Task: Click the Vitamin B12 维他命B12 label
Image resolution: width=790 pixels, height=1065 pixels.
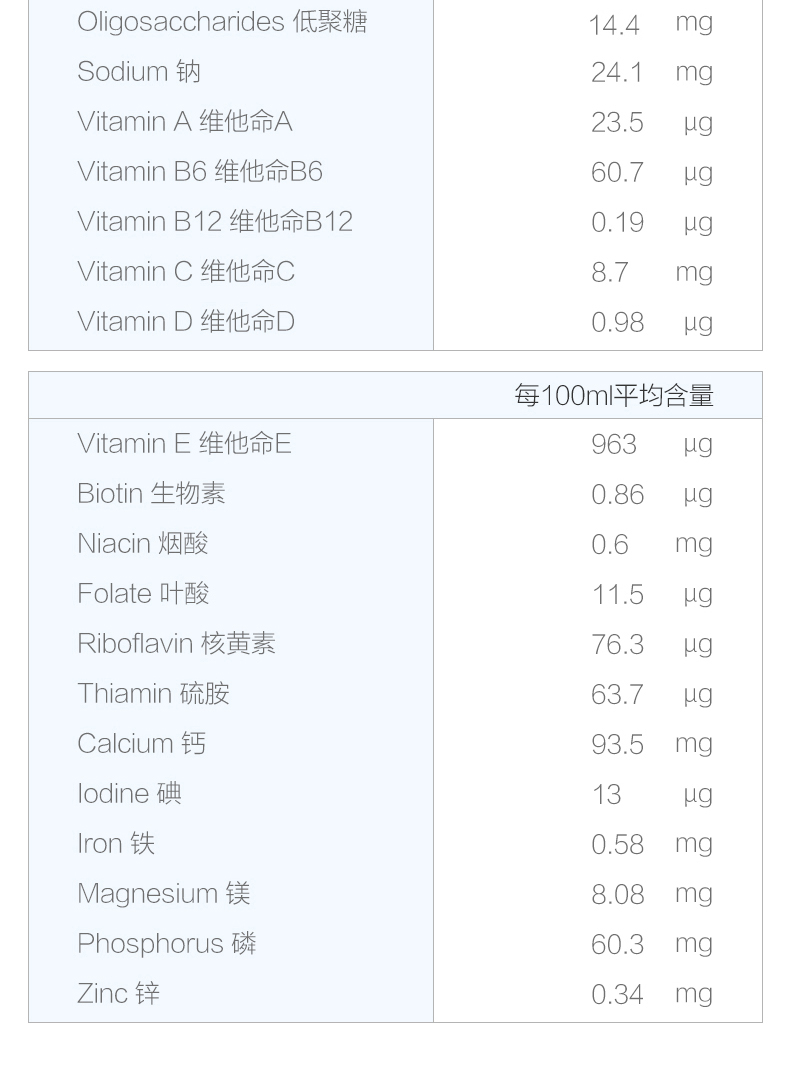Action: (215, 222)
